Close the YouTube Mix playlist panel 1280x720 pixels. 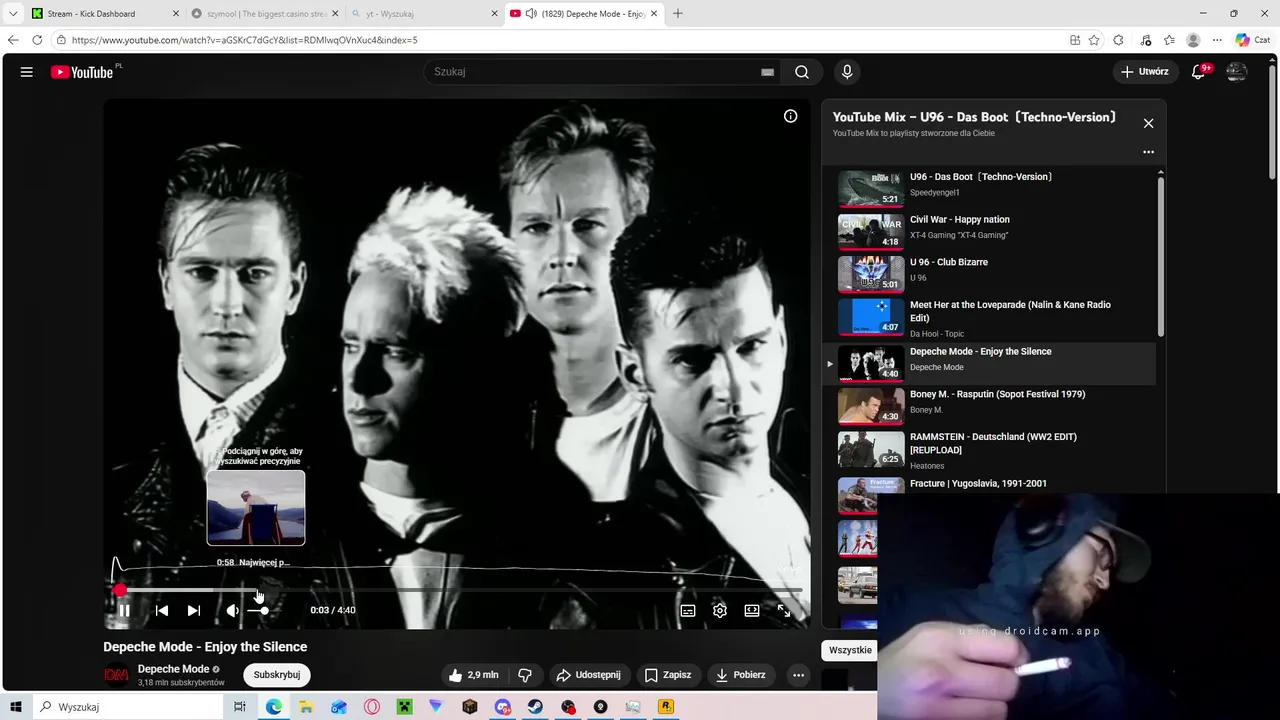click(x=1148, y=123)
